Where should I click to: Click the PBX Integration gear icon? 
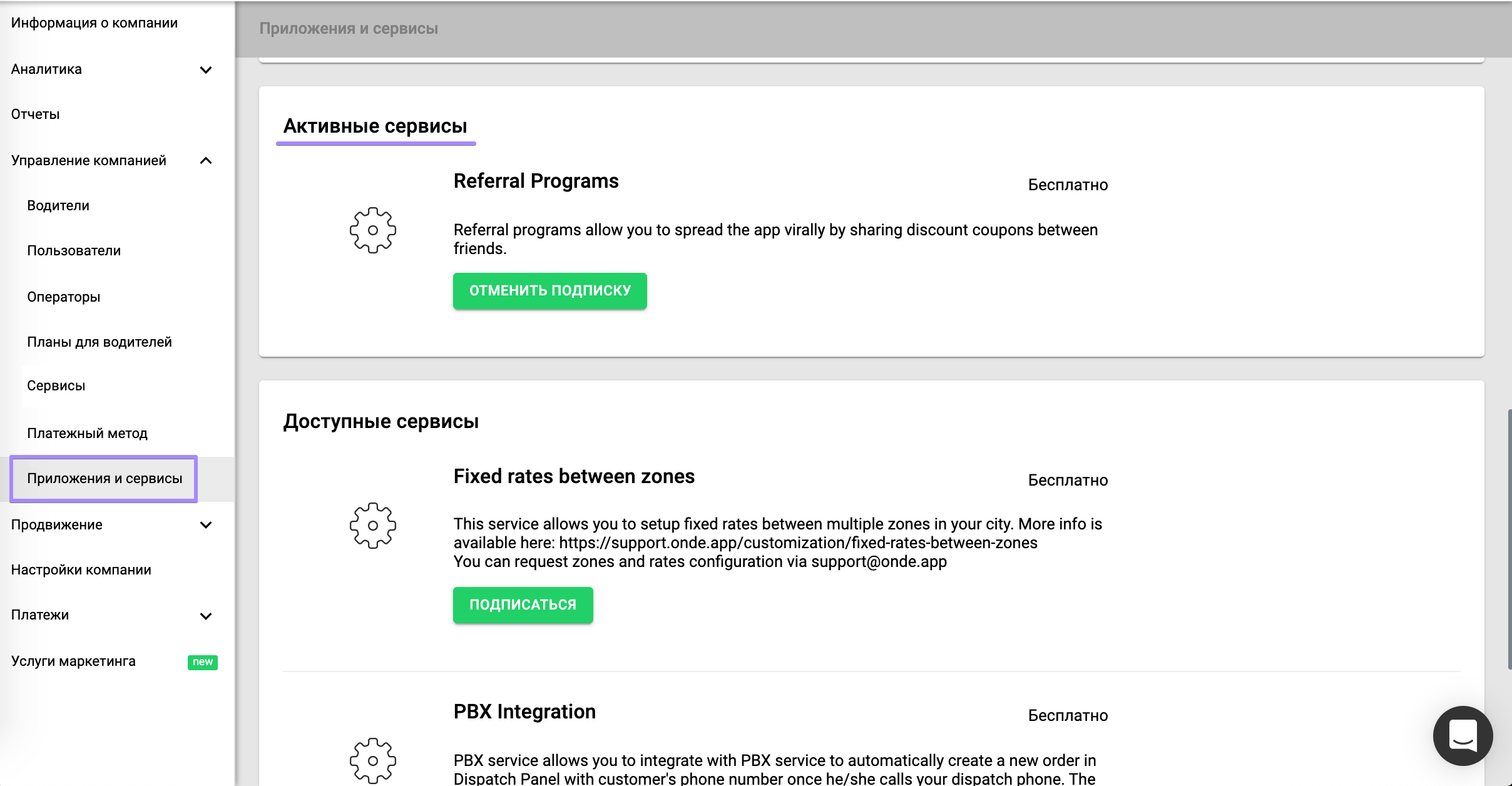[373, 760]
